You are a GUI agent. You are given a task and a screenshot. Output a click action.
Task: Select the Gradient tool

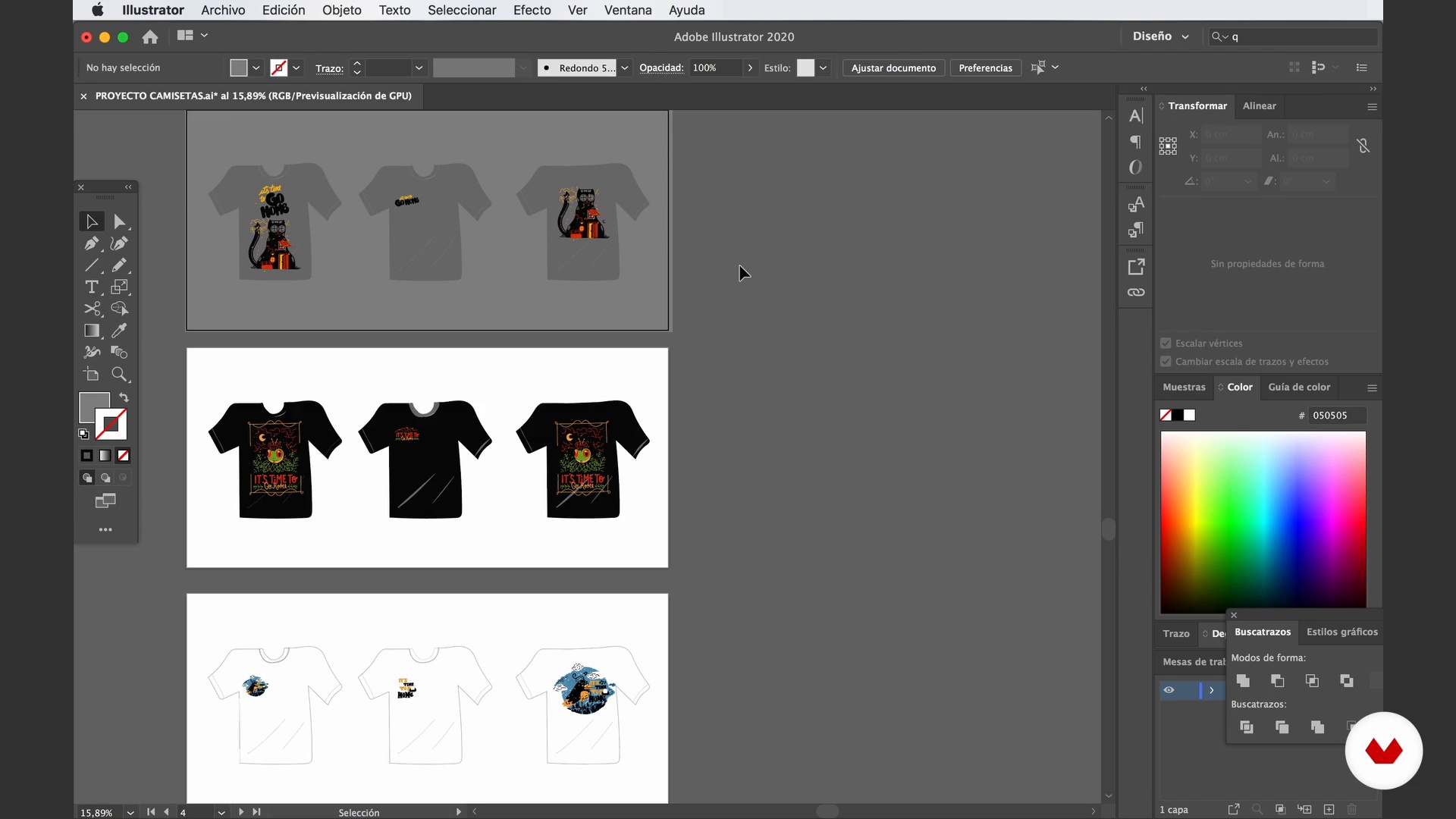click(x=92, y=331)
